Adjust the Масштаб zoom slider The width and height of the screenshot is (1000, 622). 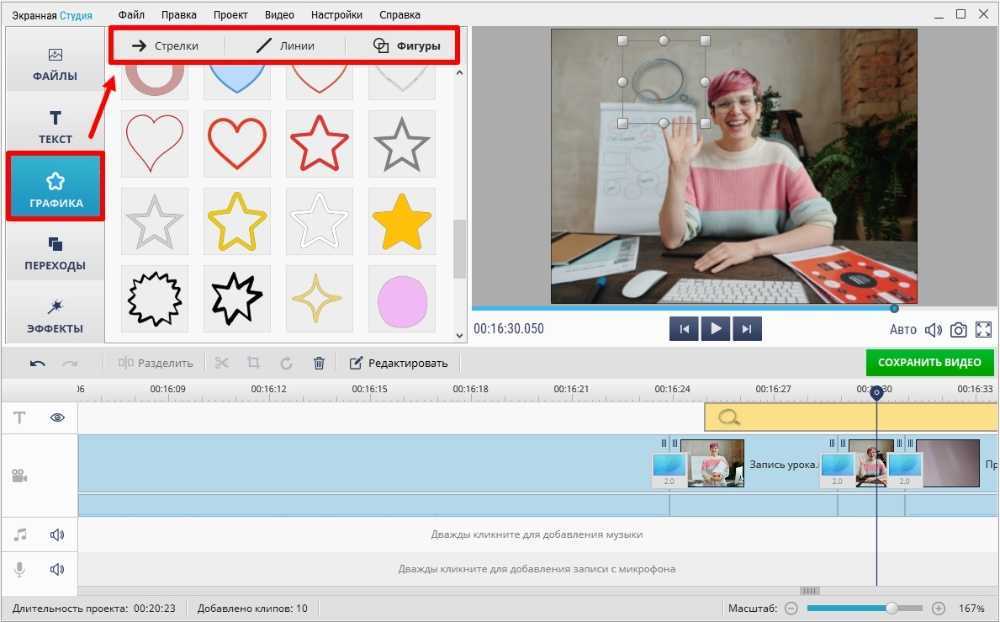(890, 608)
